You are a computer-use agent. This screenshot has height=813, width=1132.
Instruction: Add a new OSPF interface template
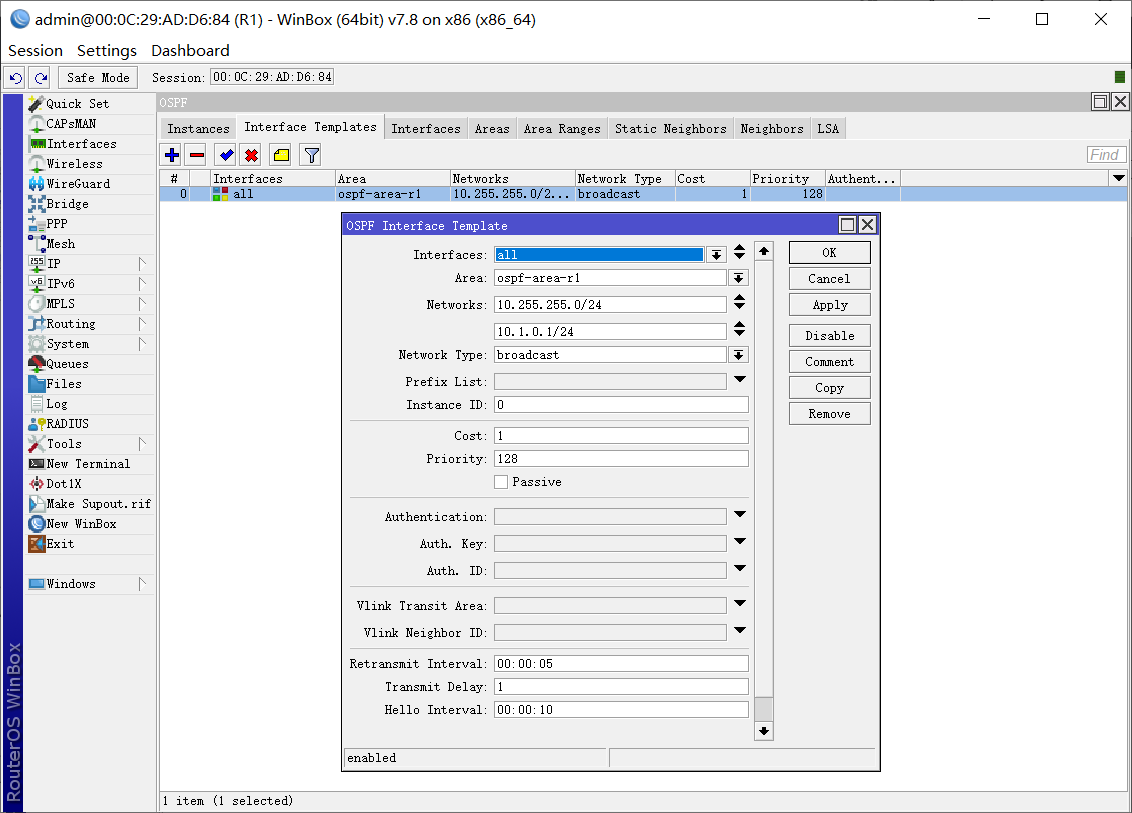click(x=172, y=155)
